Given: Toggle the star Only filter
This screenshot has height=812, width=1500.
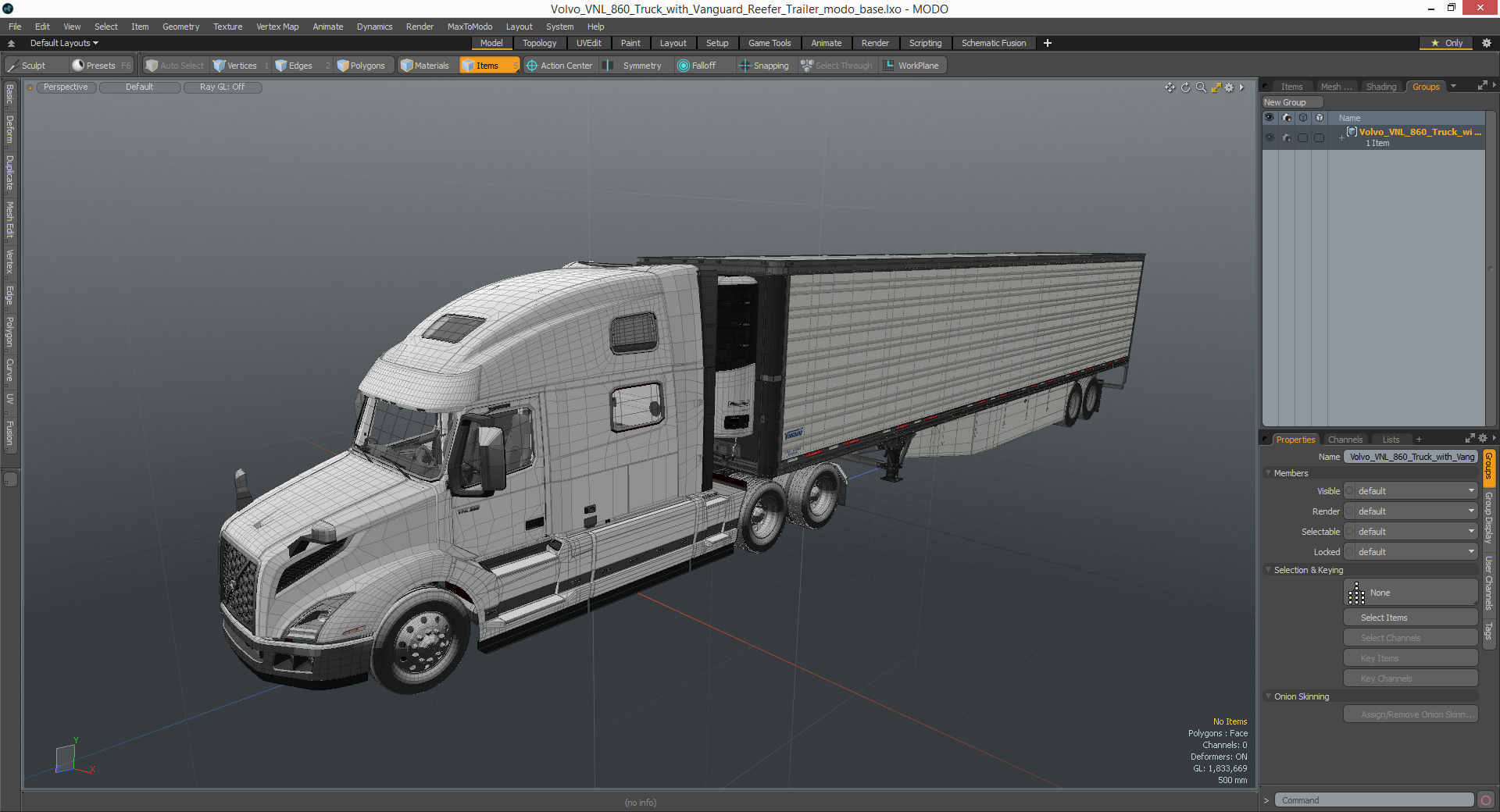Looking at the screenshot, I should 1446,43.
